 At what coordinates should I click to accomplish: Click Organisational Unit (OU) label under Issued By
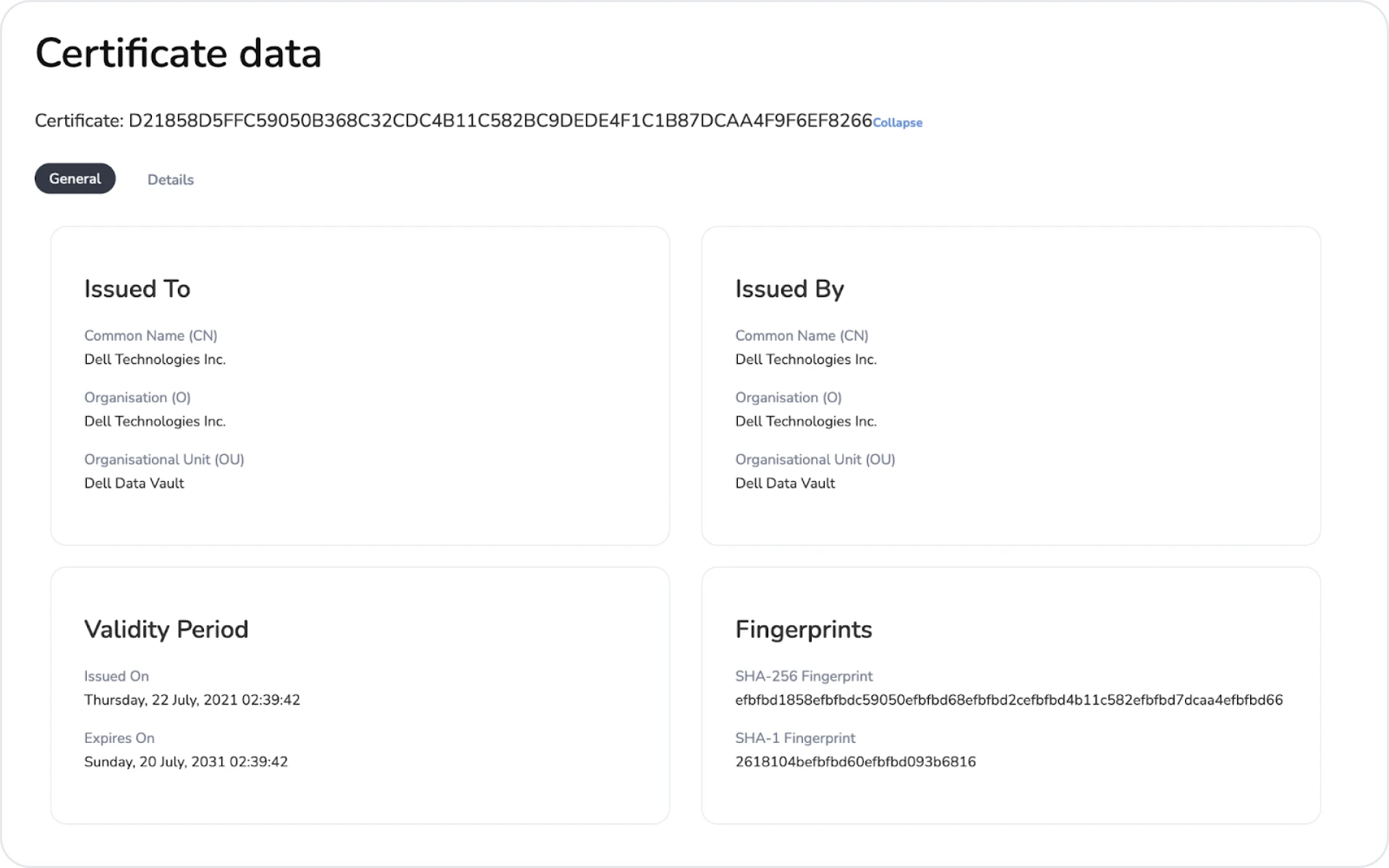point(815,459)
